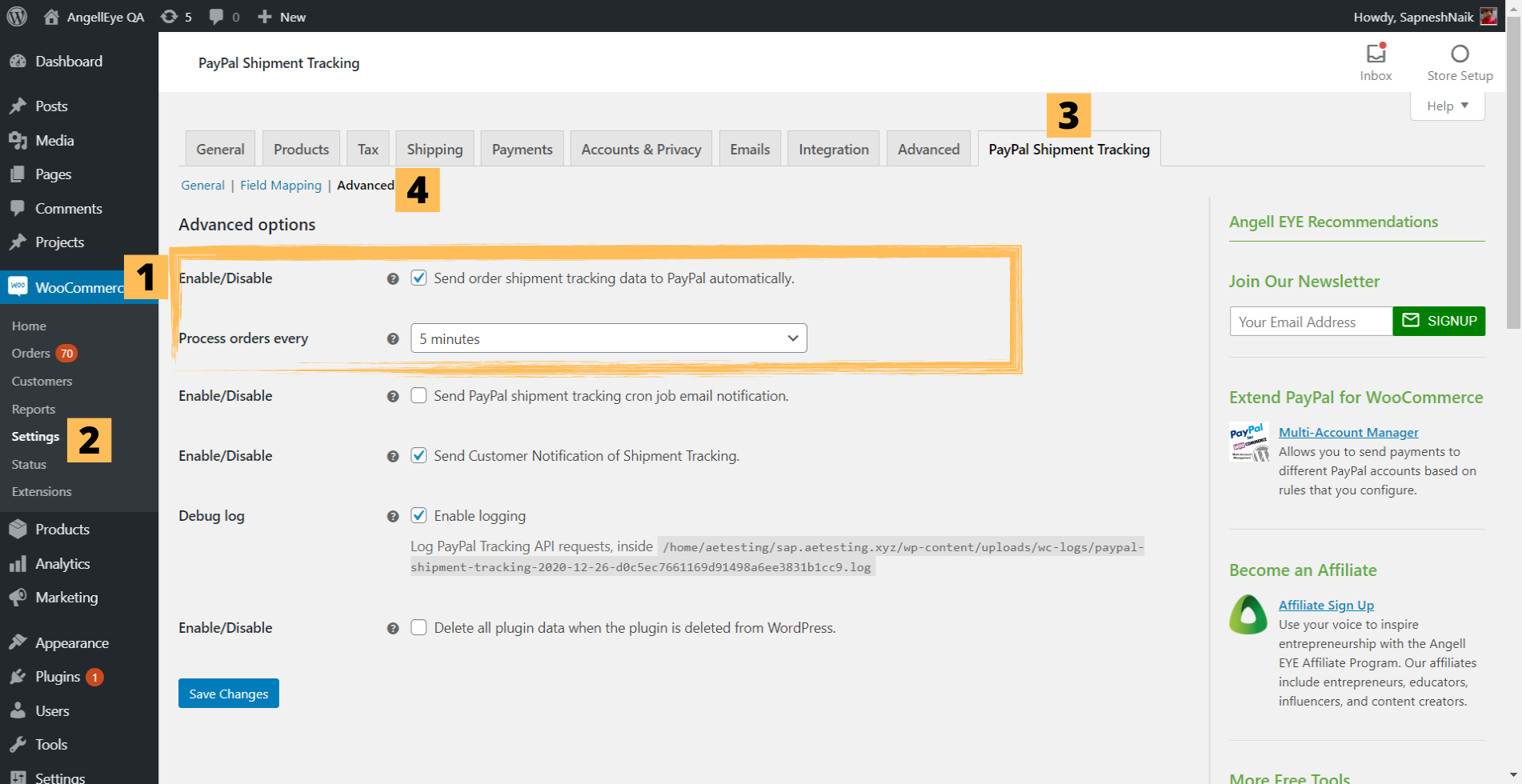The height and width of the screenshot is (784, 1522).
Task: Switch to the Integration tab
Action: coord(834,149)
